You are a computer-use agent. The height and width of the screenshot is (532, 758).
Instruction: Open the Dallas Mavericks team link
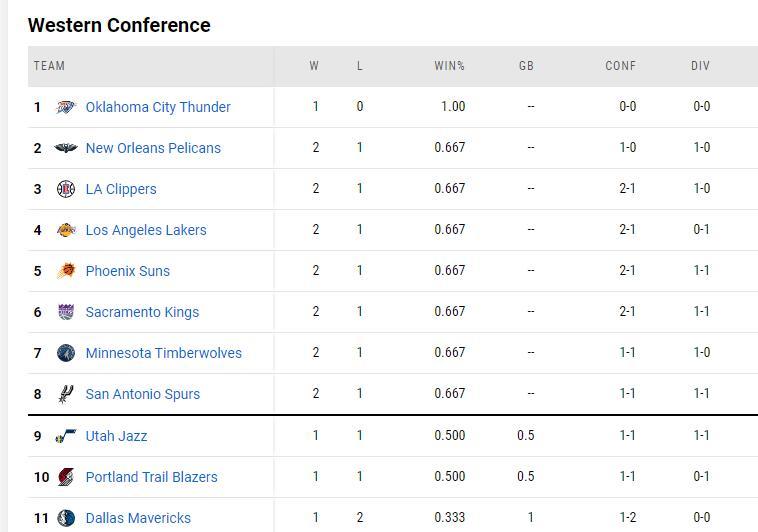[138, 518]
